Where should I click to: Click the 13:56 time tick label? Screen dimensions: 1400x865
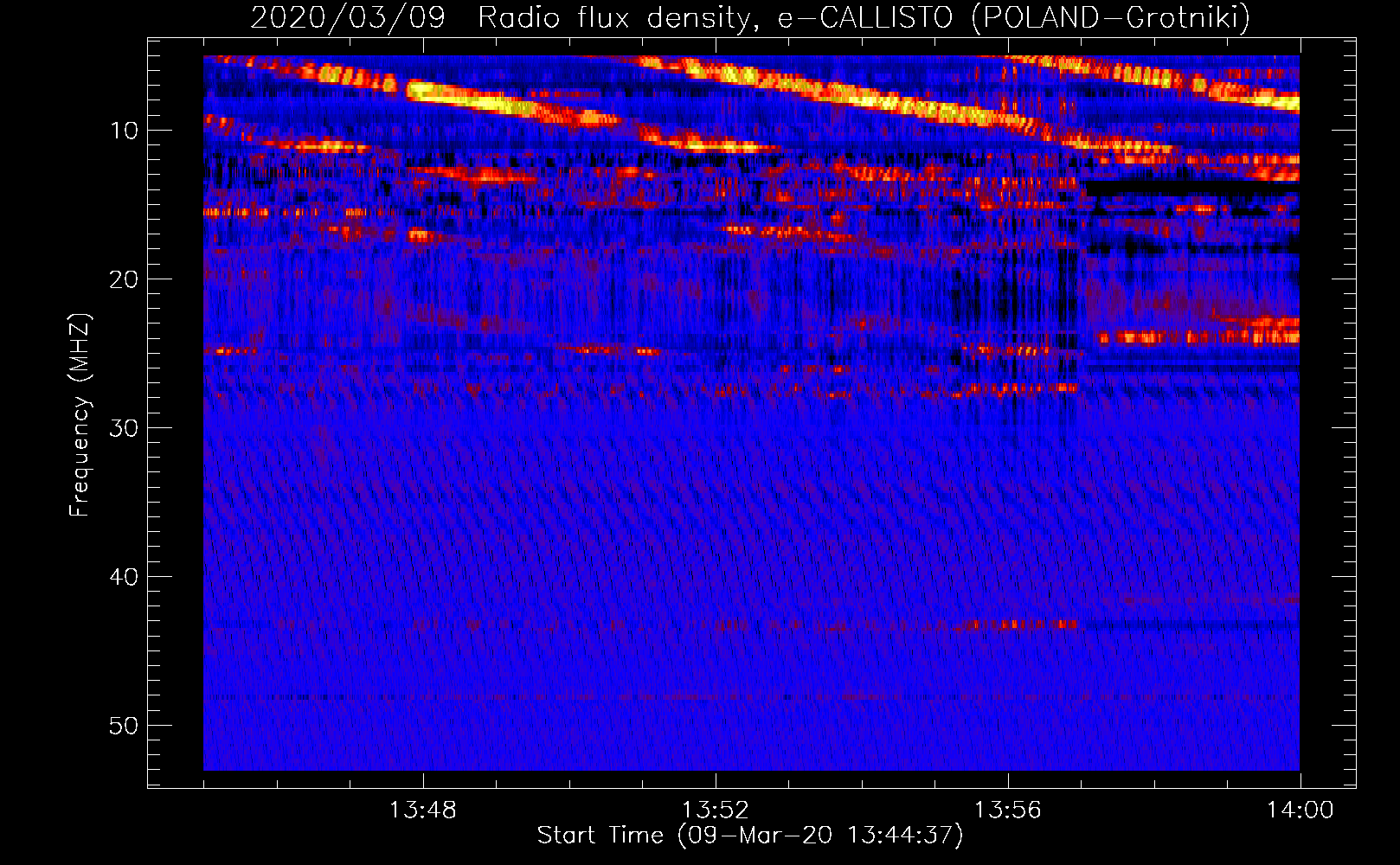coord(1008,811)
